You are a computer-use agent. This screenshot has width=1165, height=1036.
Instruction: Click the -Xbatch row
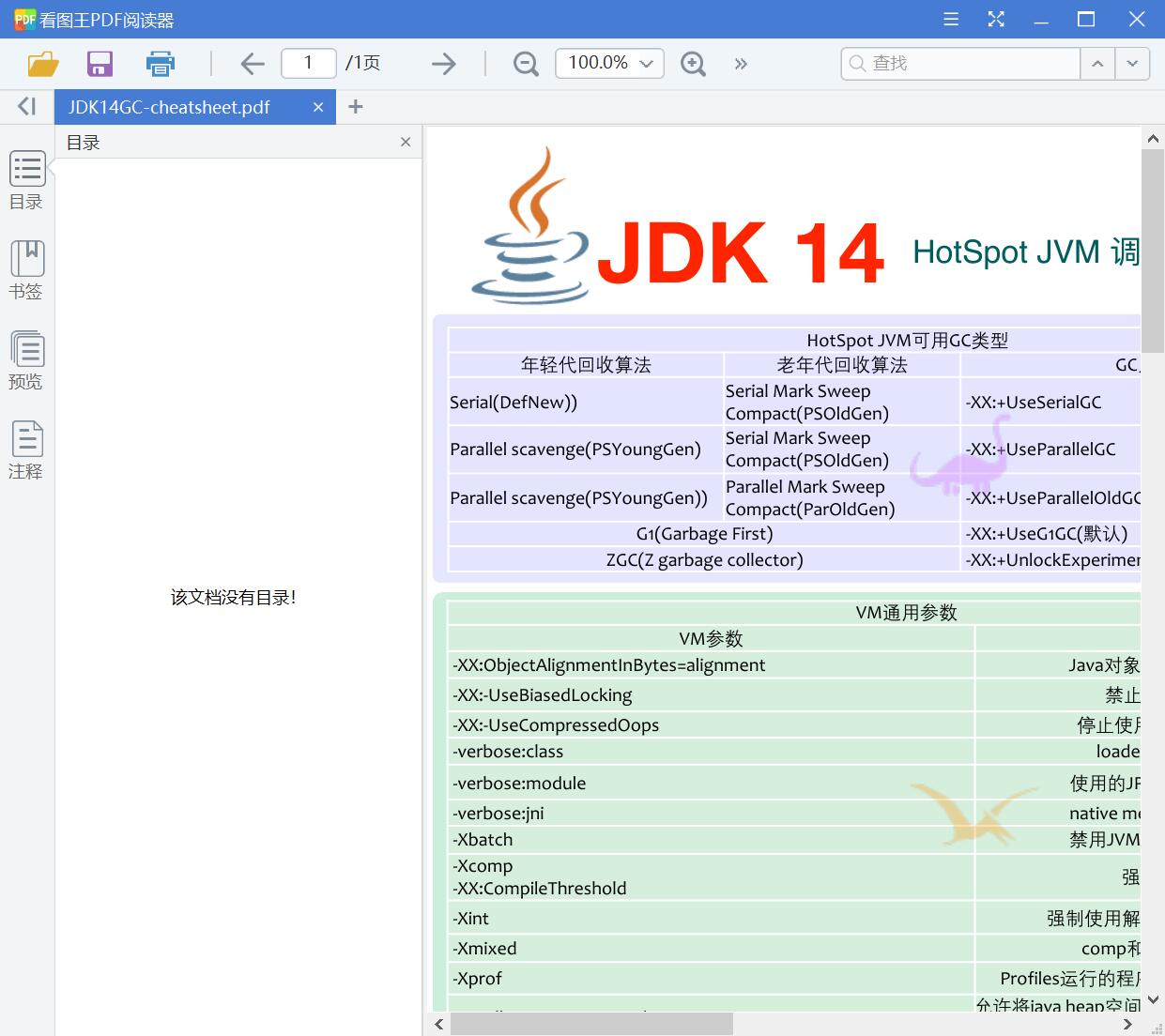pos(711,840)
